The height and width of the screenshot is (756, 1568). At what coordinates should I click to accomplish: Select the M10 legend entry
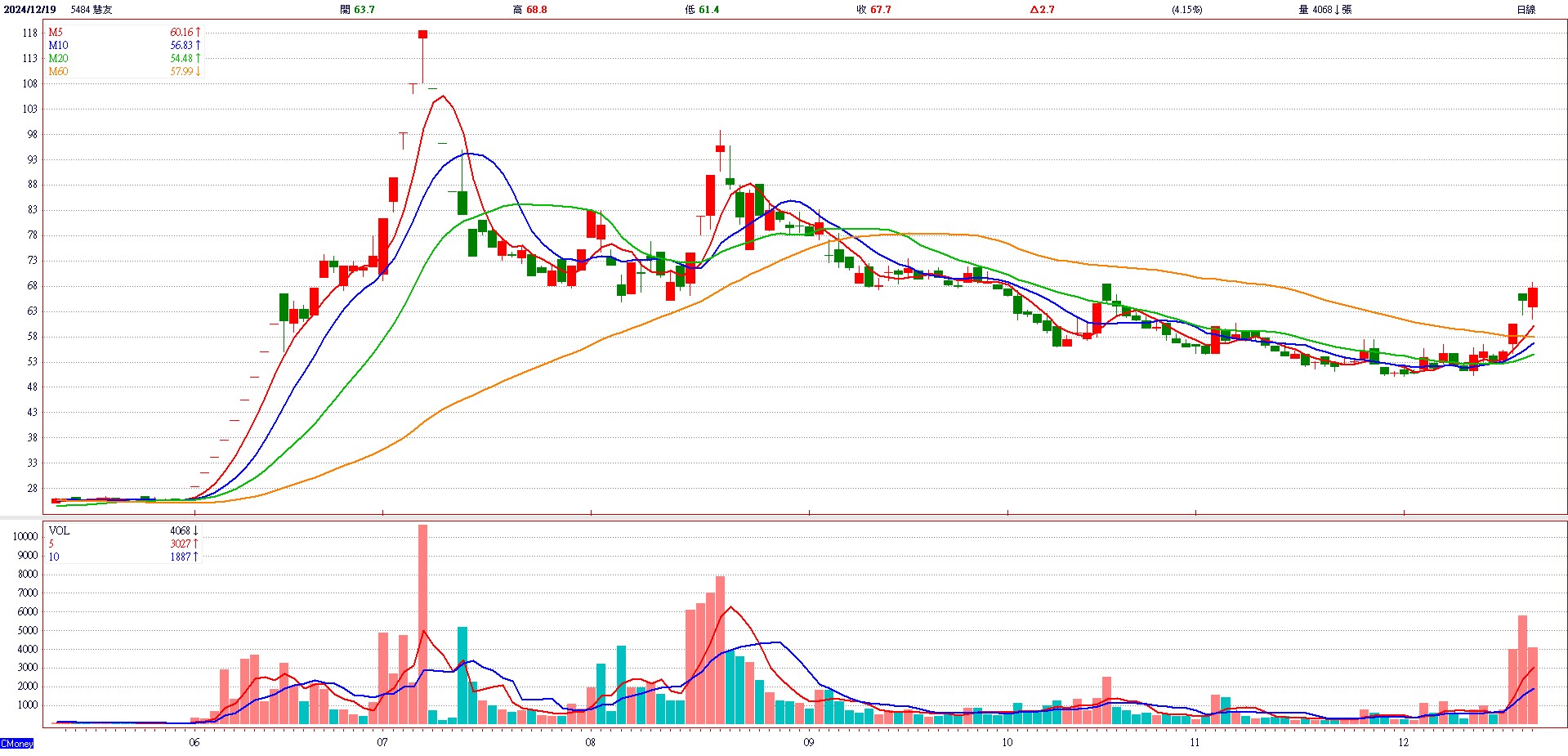coord(58,46)
